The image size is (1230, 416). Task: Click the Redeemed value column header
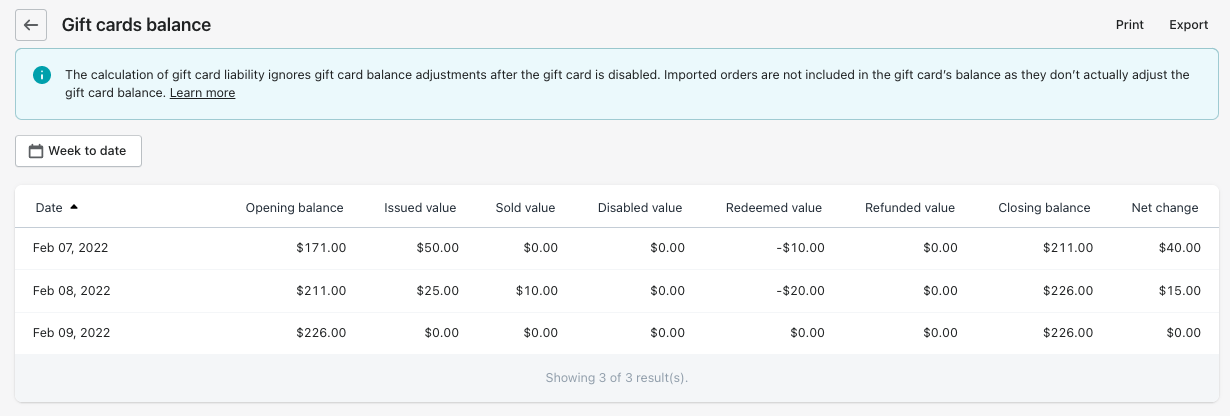click(x=774, y=208)
